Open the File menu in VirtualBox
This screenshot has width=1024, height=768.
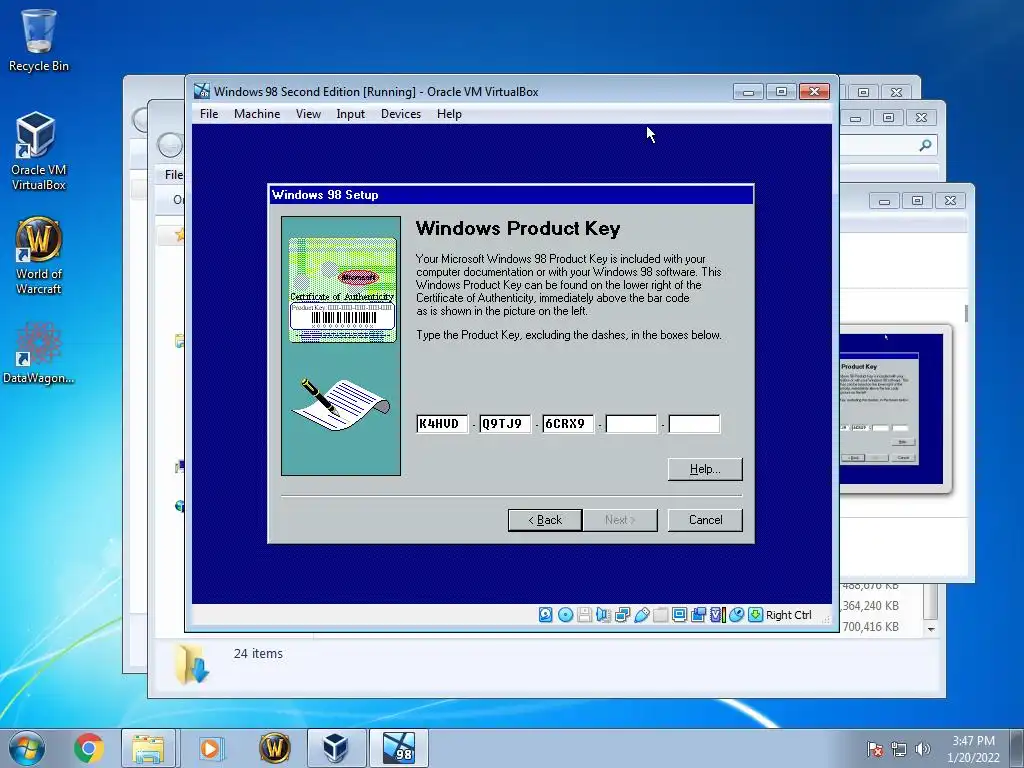pos(209,114)
